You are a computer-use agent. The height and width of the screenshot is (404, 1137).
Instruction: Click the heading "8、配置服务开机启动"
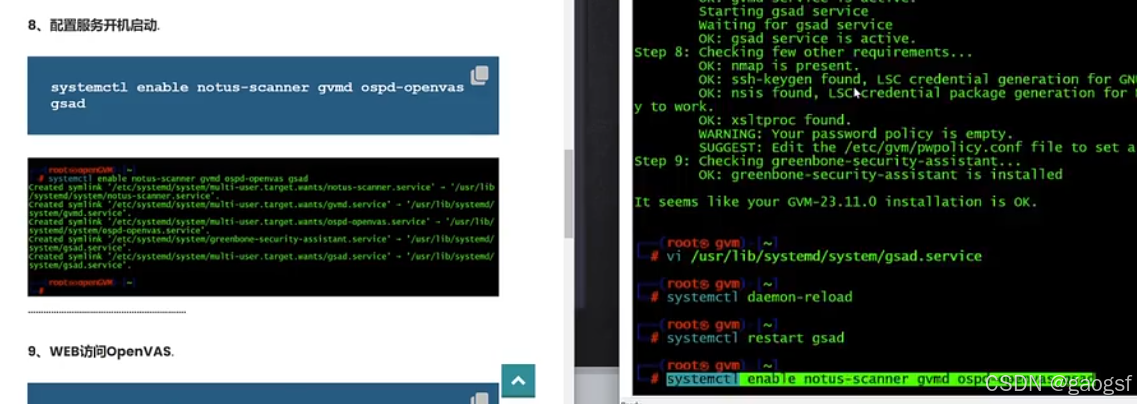coord(94,25)
